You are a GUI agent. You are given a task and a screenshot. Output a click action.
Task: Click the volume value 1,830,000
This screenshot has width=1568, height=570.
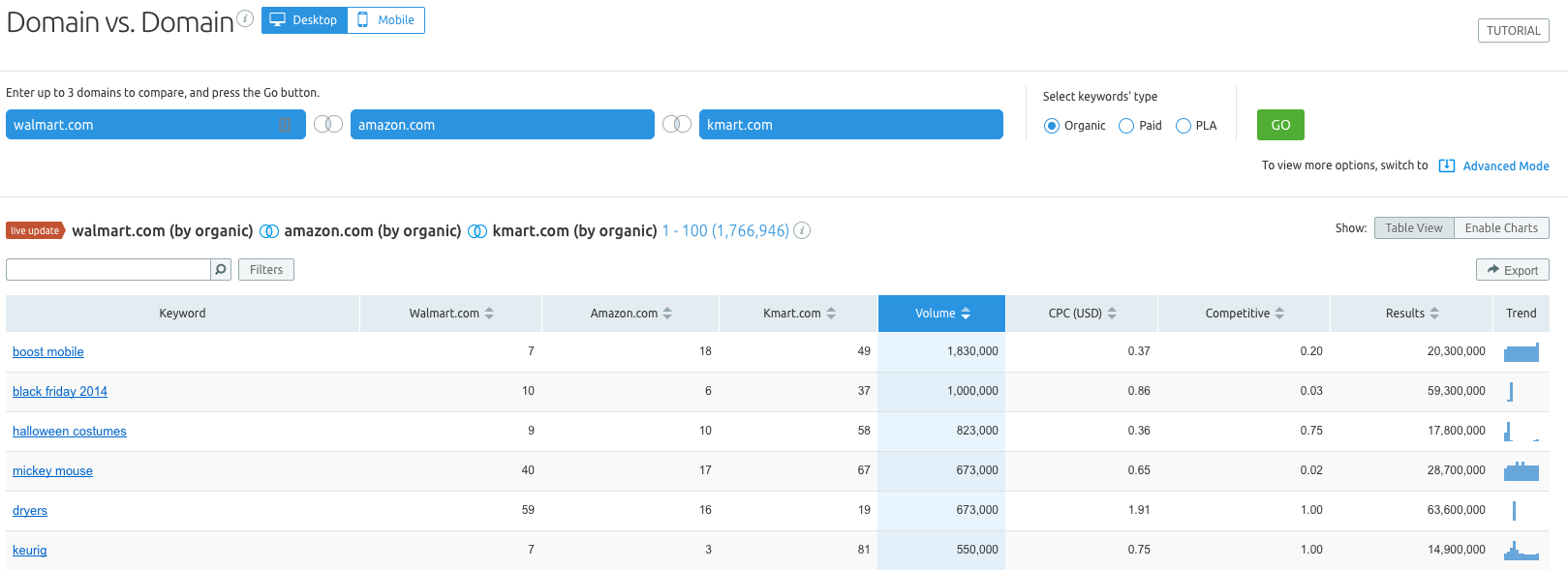point(972,351)
